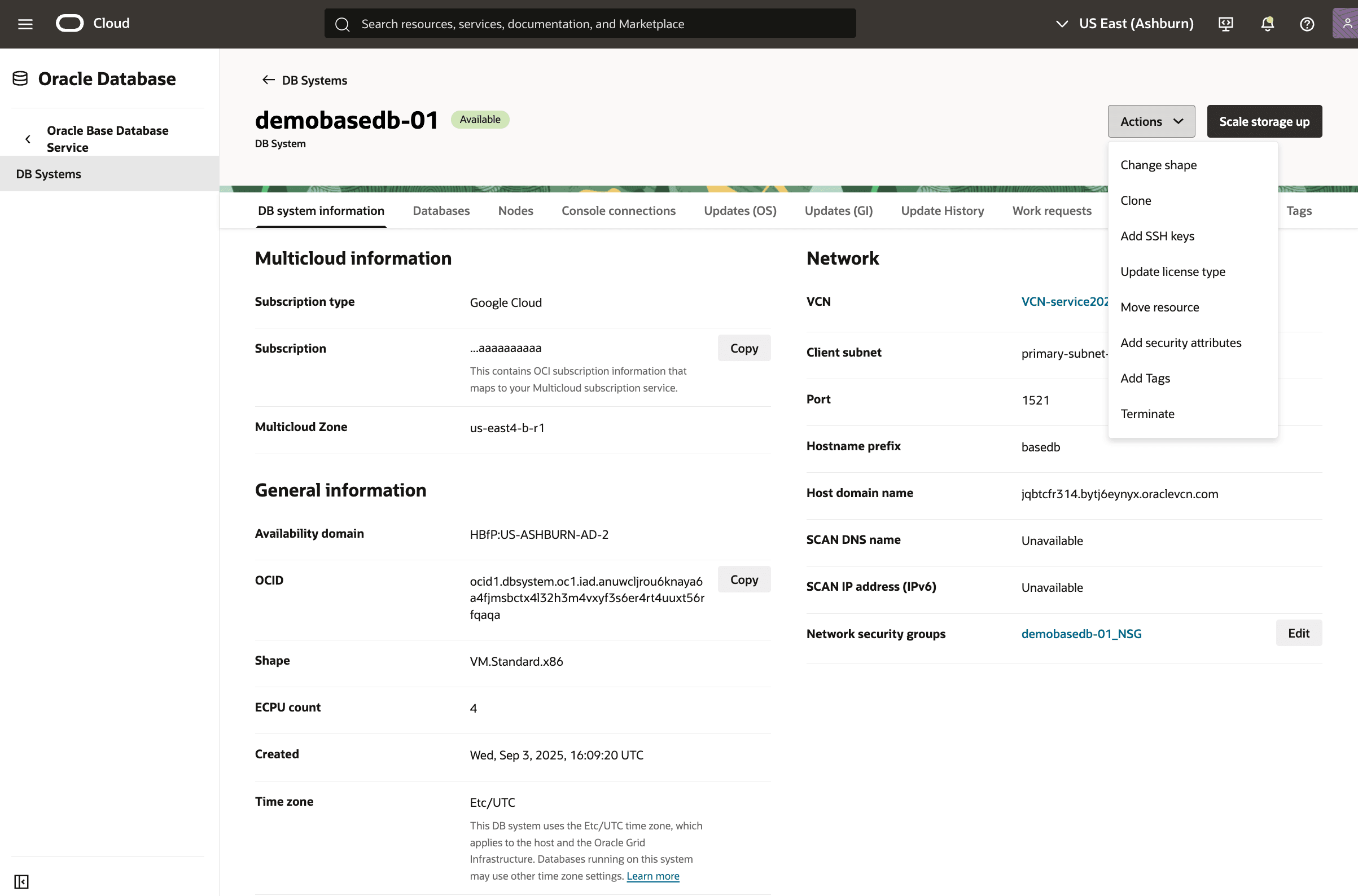Open the navigation hamburger menu
This screenshot has width=1358, height=896.
coord(25,24)
